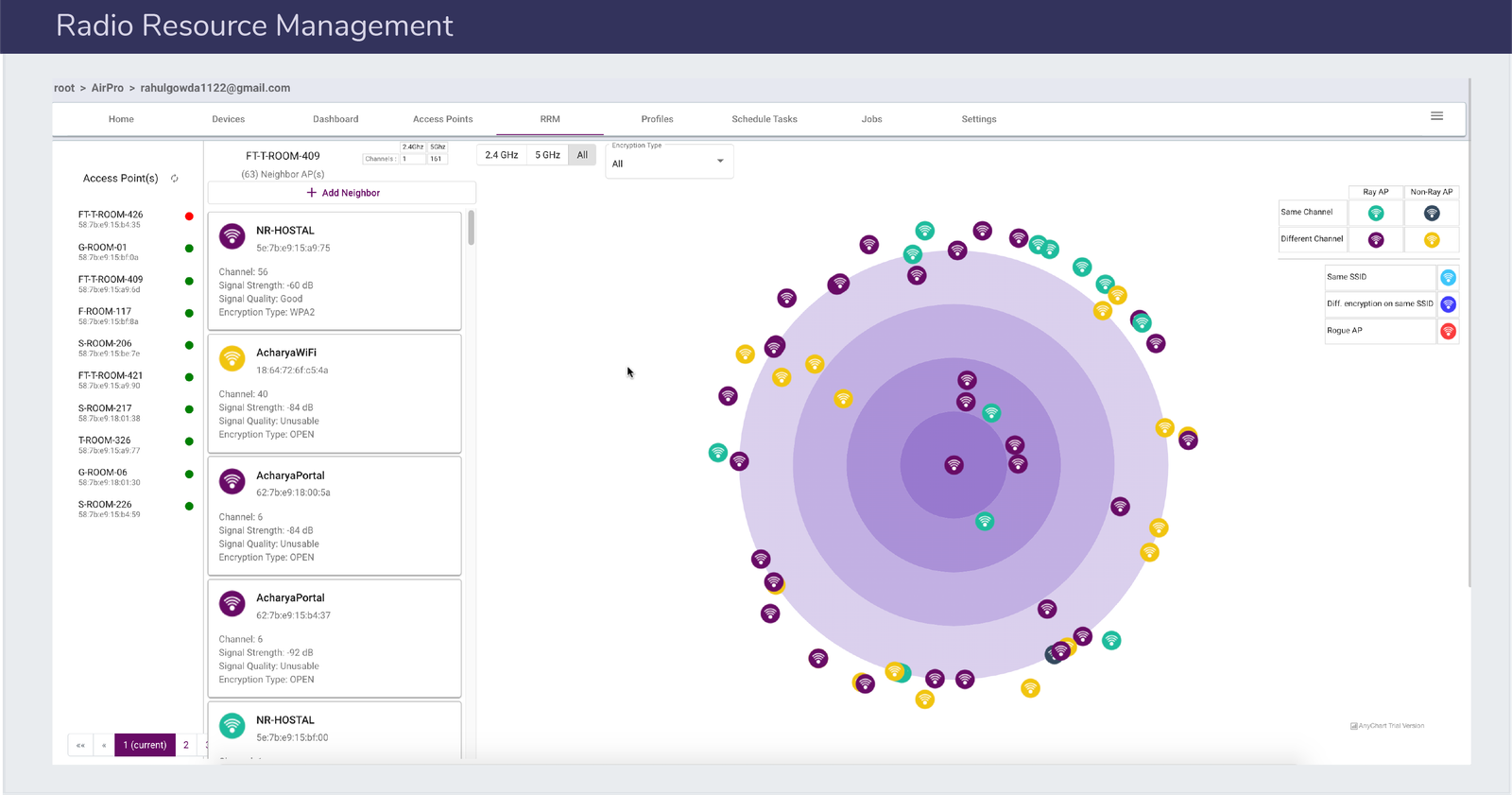Click the AirPro breadcrumb link

107,88
